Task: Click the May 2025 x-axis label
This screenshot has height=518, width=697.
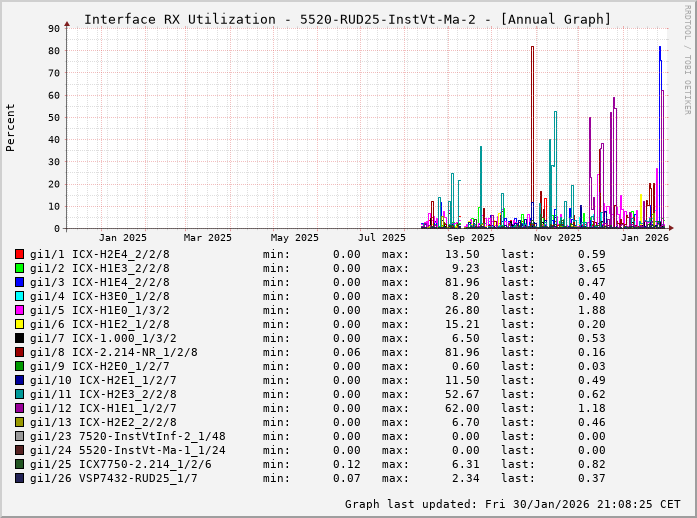Action: [295, 237]
